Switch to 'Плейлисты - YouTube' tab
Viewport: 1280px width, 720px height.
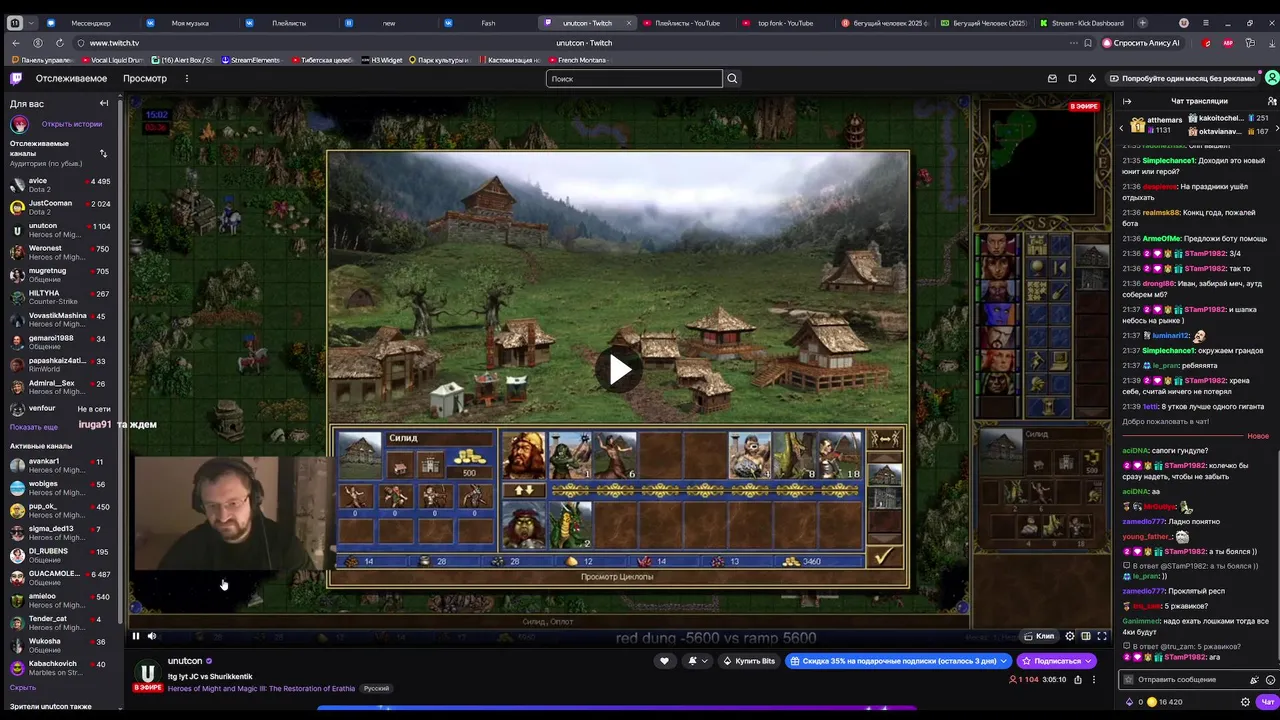click(685, 23)
